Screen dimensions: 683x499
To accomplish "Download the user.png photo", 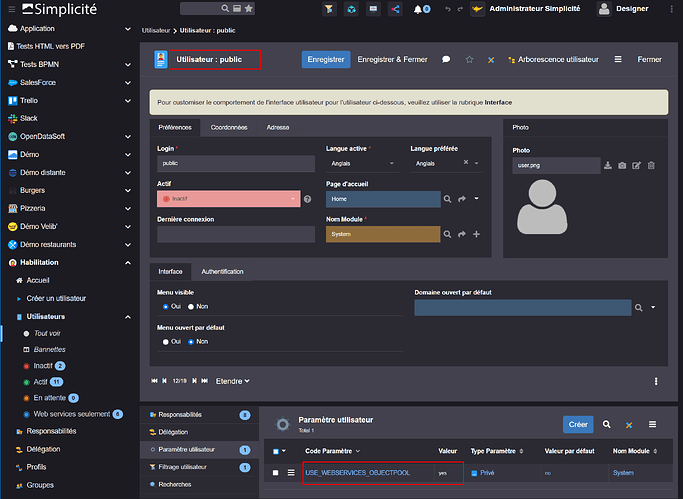I will click(608, 165).
